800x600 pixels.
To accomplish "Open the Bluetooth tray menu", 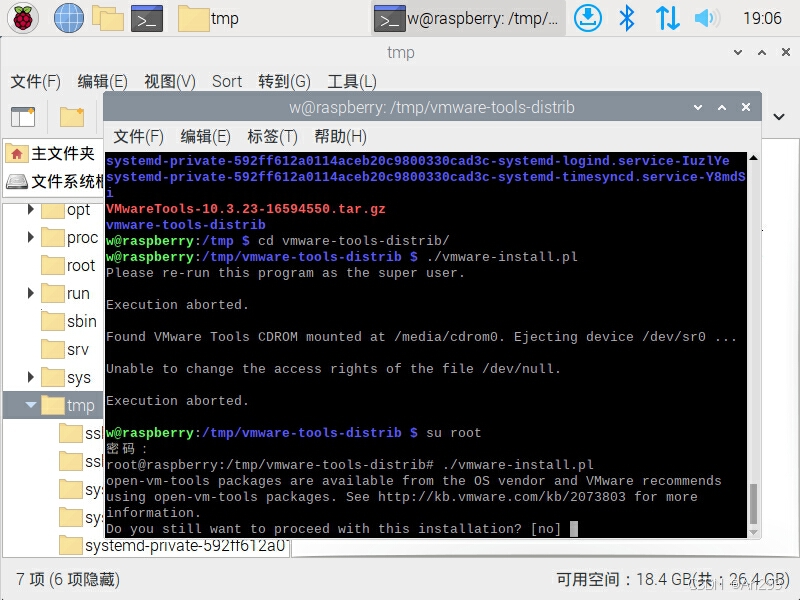I will (627, 19).
